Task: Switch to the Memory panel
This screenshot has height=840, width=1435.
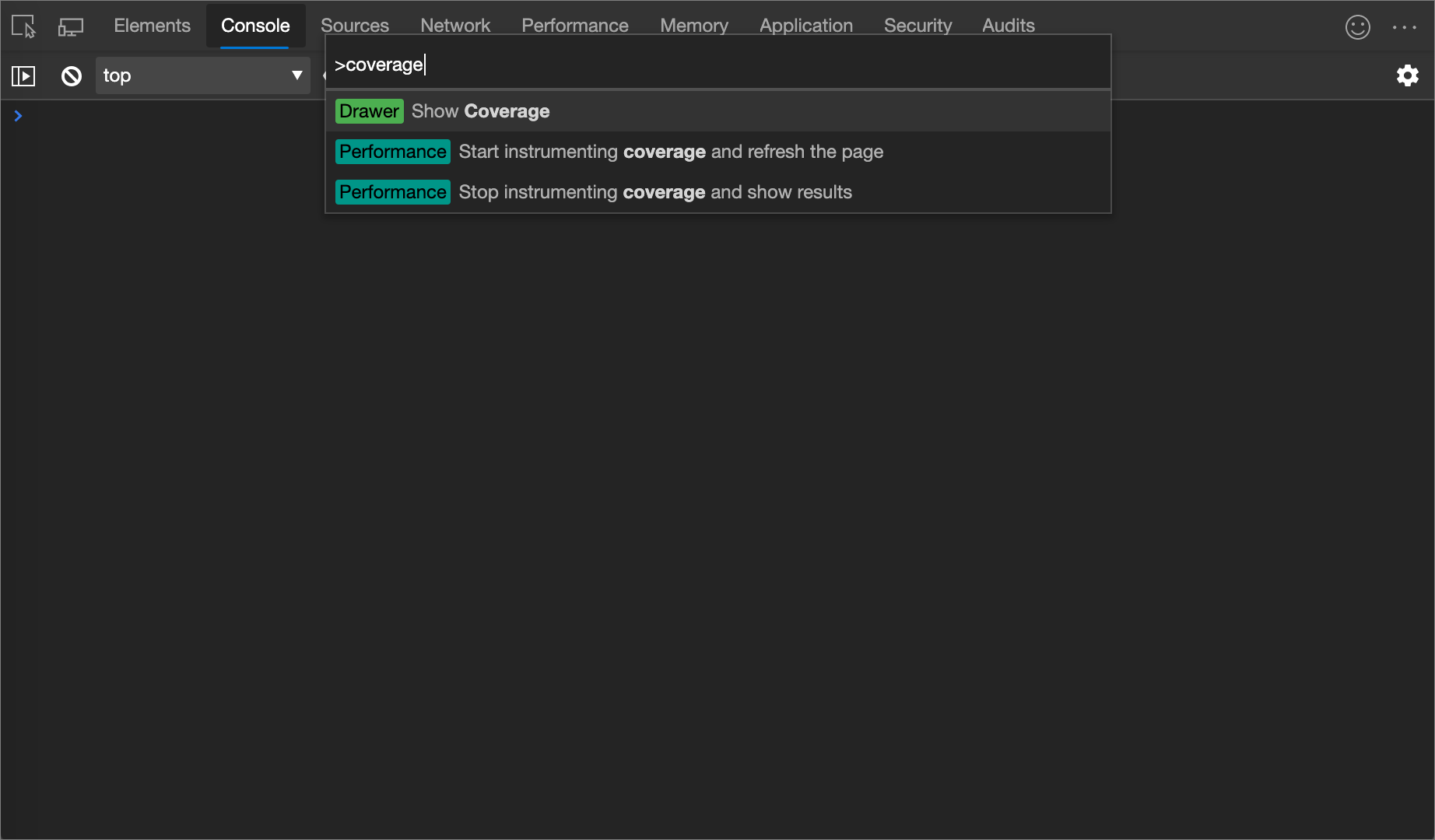Action: (693, 25)
